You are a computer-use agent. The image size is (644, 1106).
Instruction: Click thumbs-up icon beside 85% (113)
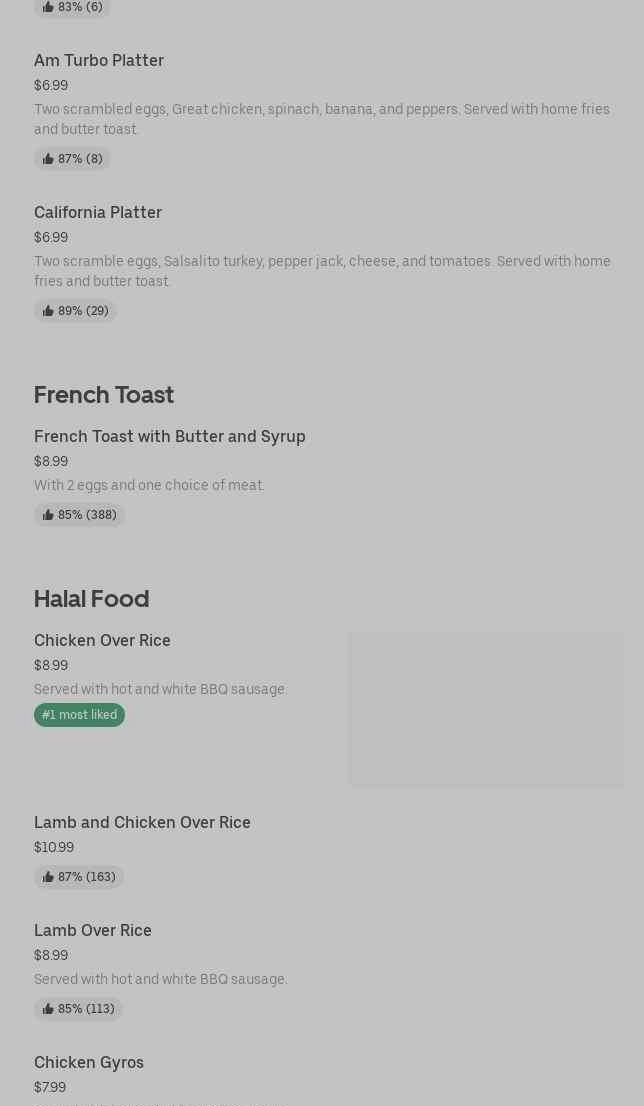[x=48, y=1009]
